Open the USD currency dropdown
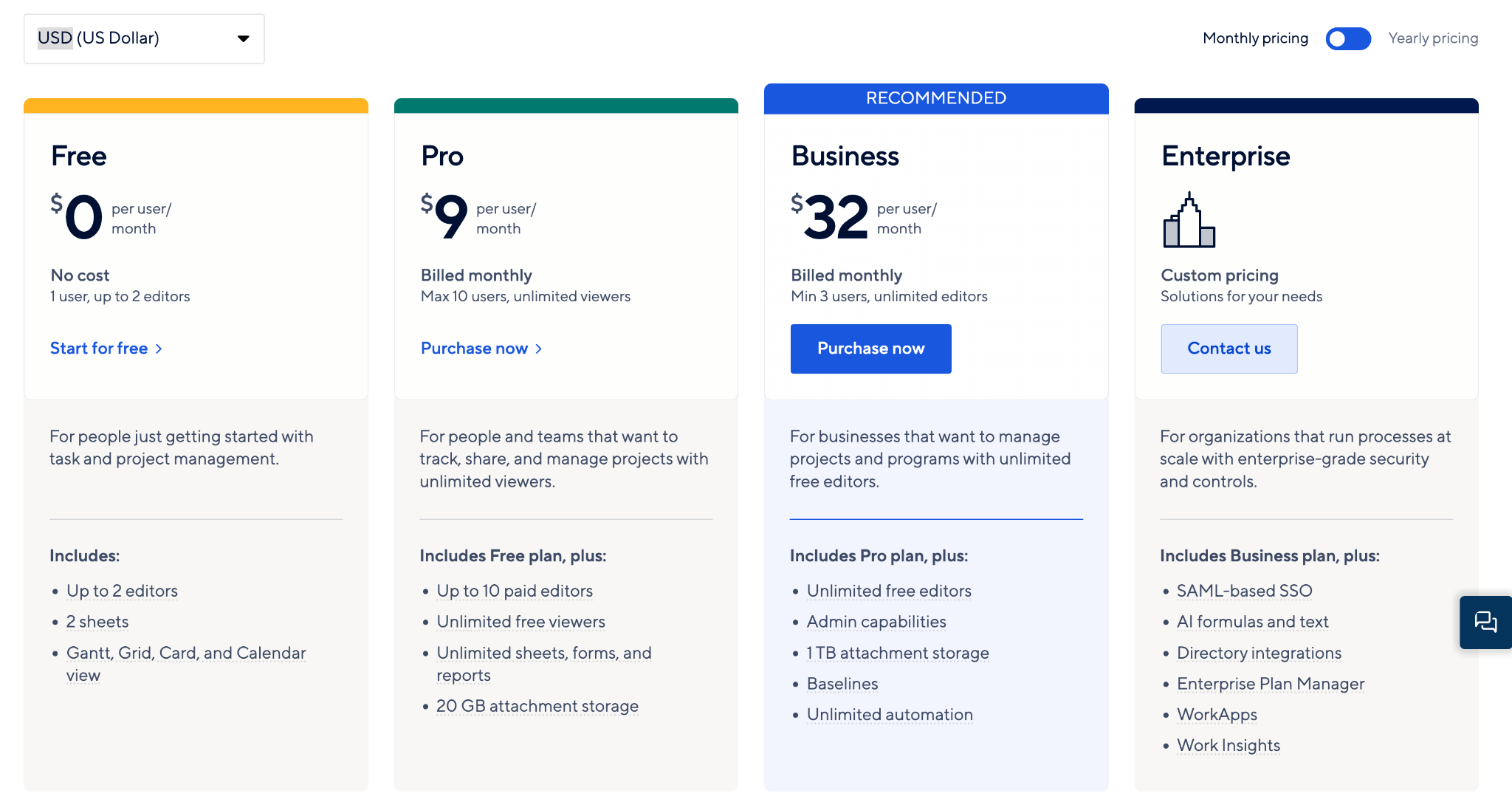The width and height of the screenshot is (1512, 799). coord(144,38)
